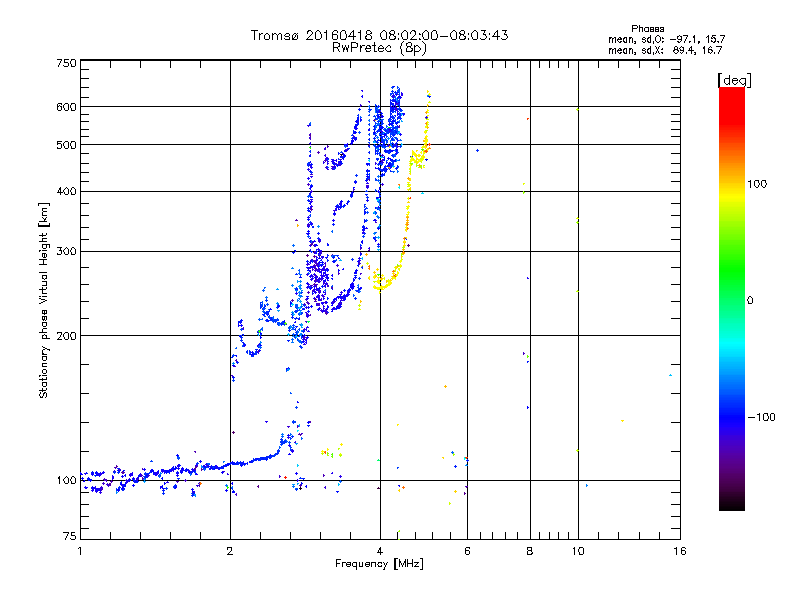Click the "[deg]" colorbar unit label

[x=734, y=80]
